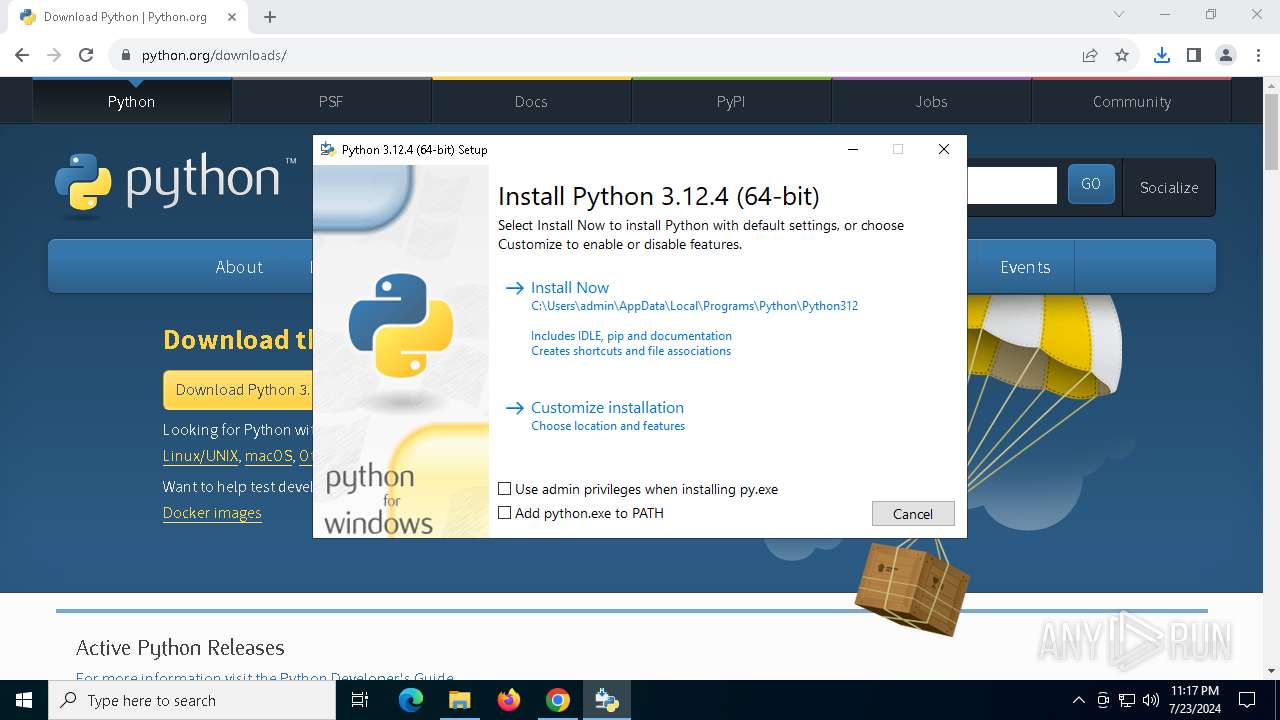Open the Socialize menu
The image size is (1280, 720).
(x=1169, y=187)
